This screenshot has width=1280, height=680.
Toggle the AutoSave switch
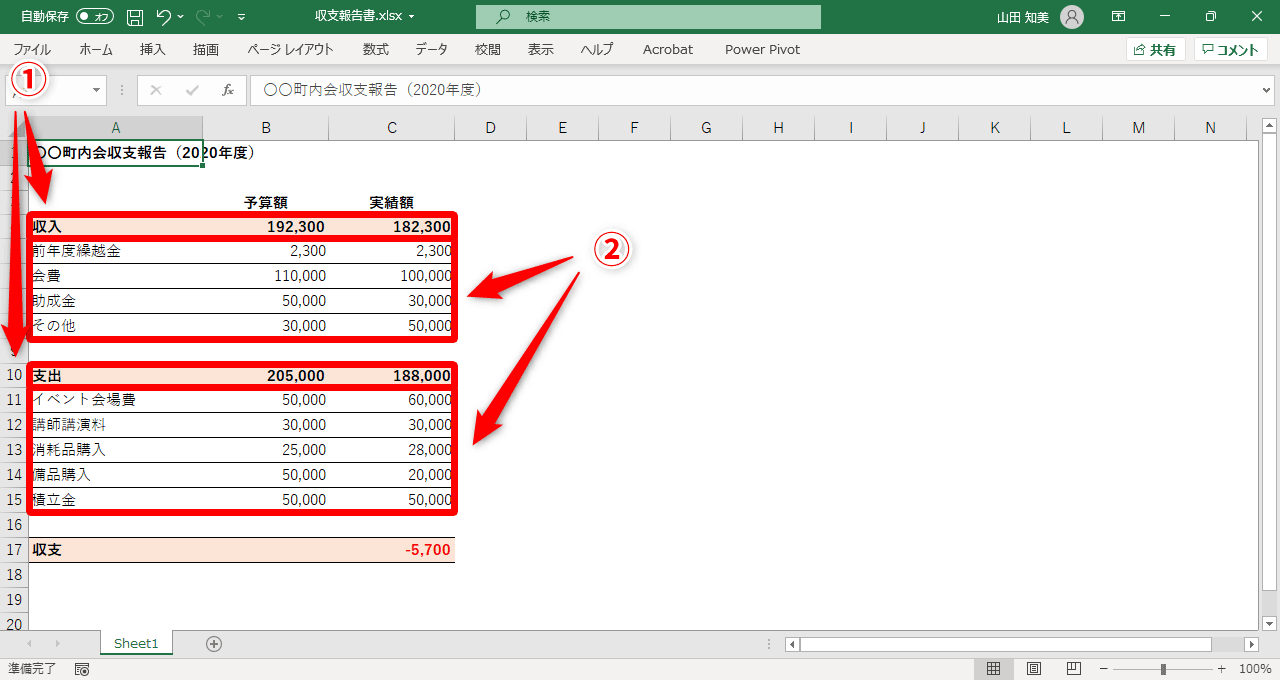pyautogui.click(x=96, y=17)
